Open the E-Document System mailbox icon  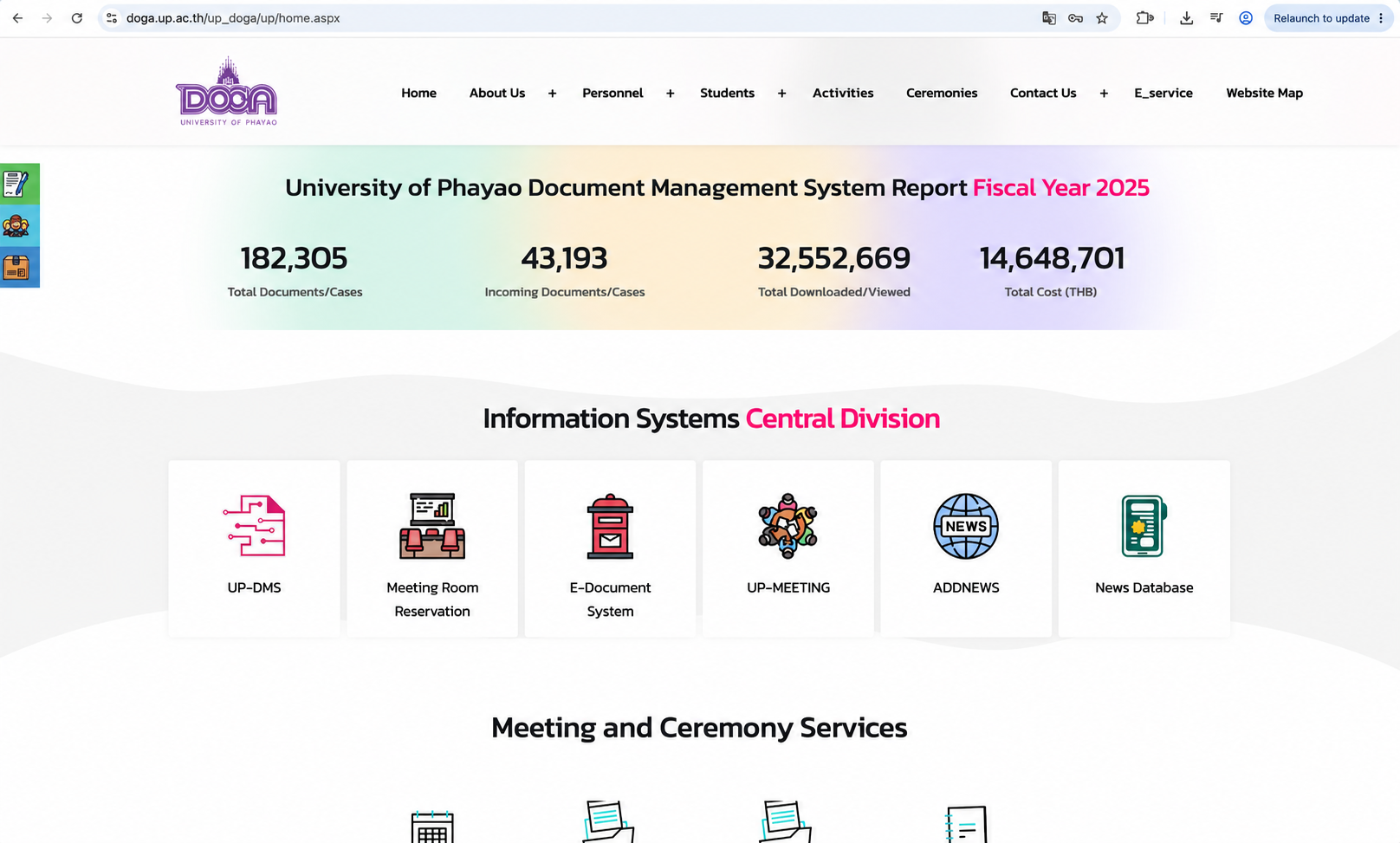[610, 525]
